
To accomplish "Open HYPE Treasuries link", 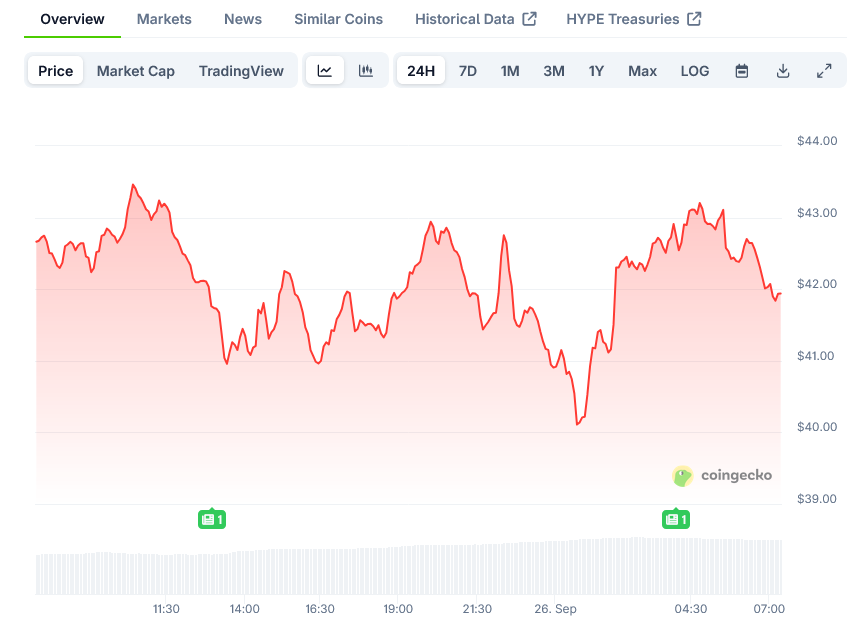I will [x=623, y=19].
